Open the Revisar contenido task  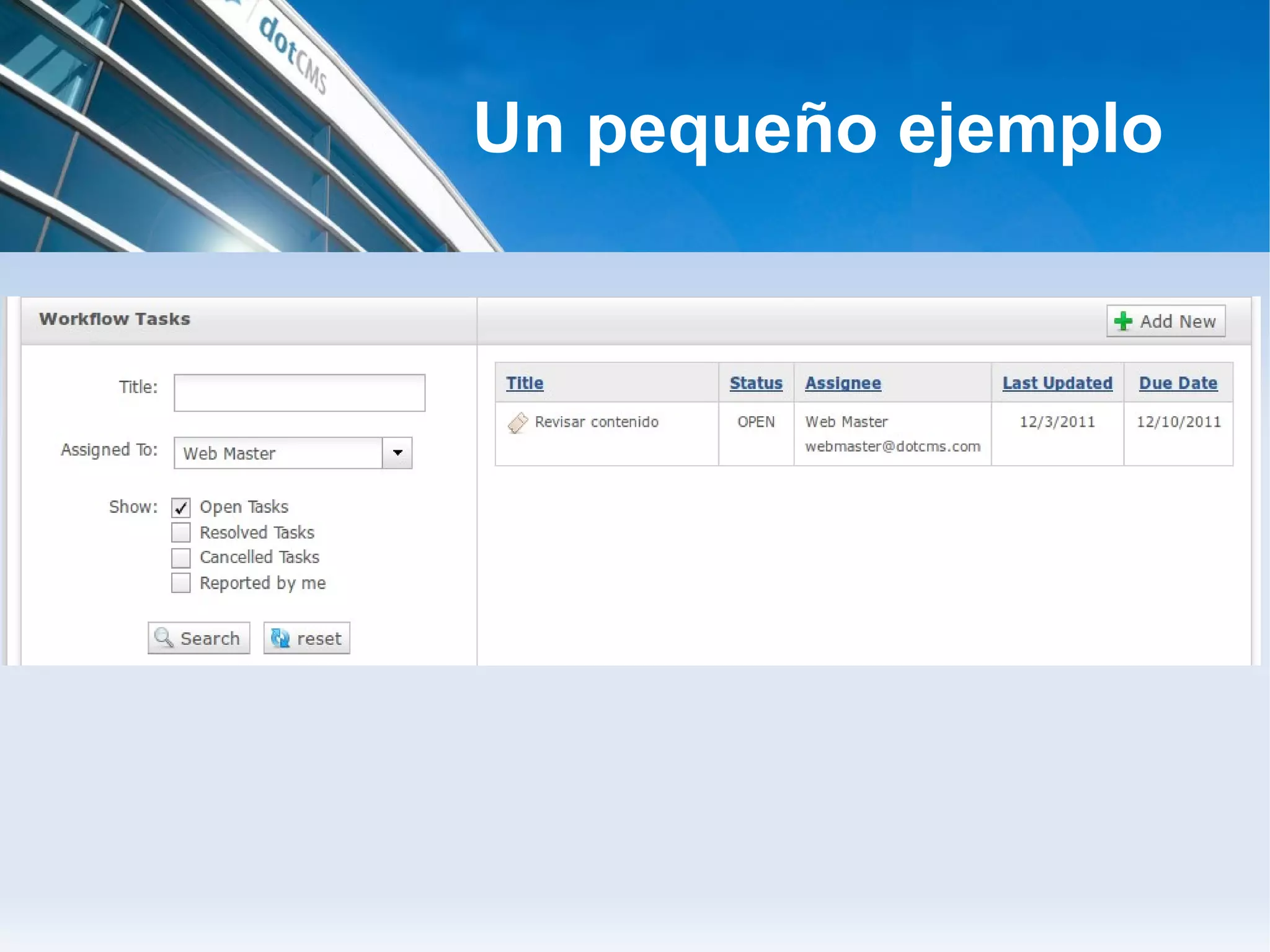point(597,422)
